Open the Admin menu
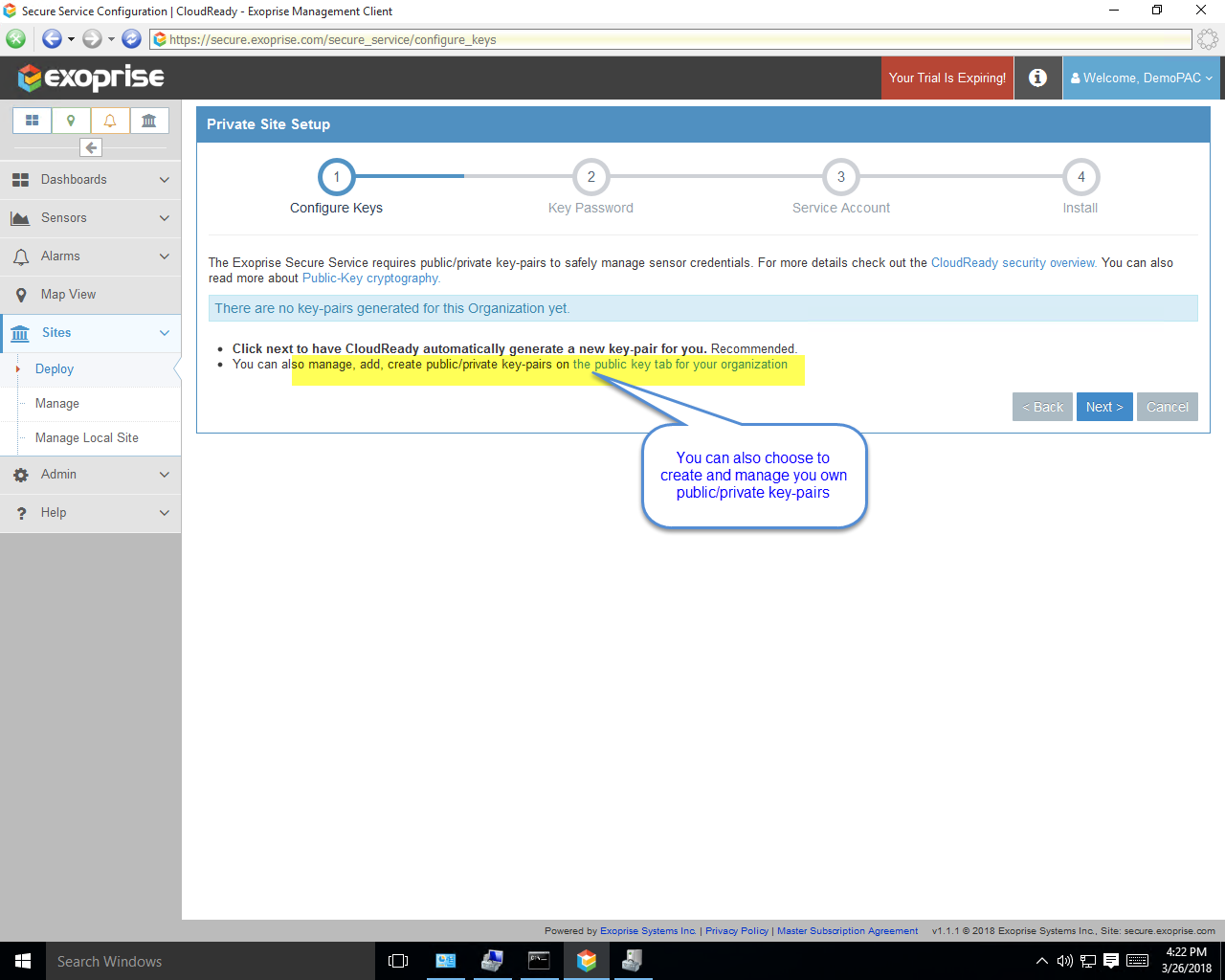Image resolution: width=1225 pixels, height=980 pixels. tap(90, 475)
